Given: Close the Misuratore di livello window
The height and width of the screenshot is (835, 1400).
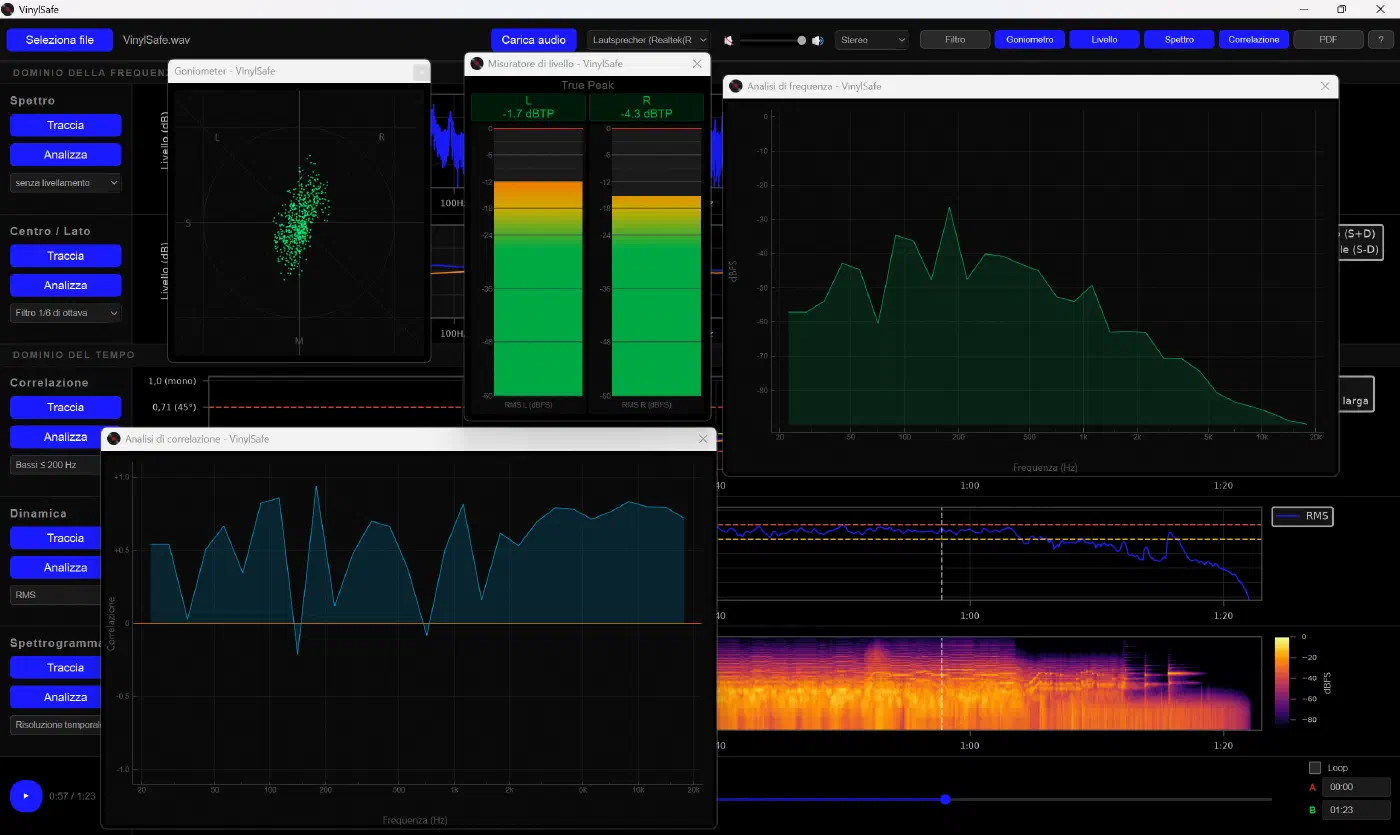Looking at the screenshot, I should tap(697, 64).
